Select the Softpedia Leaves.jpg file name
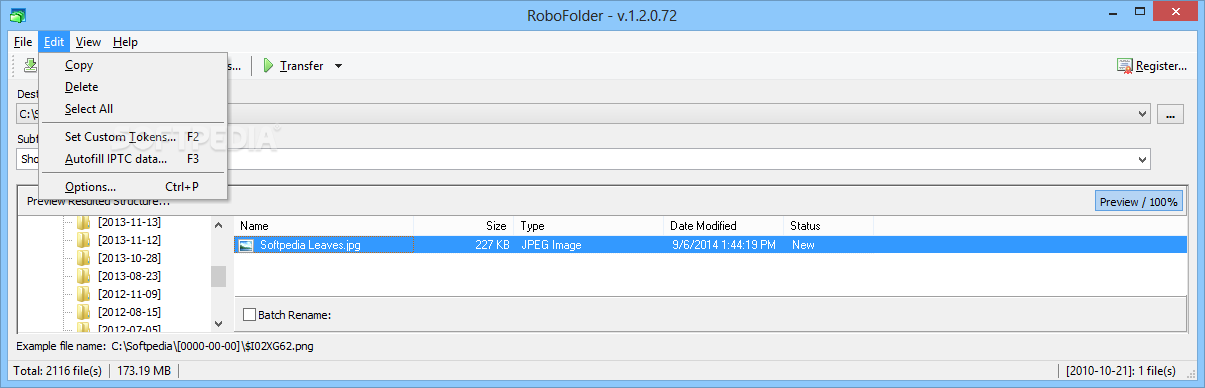 (309, 244)
